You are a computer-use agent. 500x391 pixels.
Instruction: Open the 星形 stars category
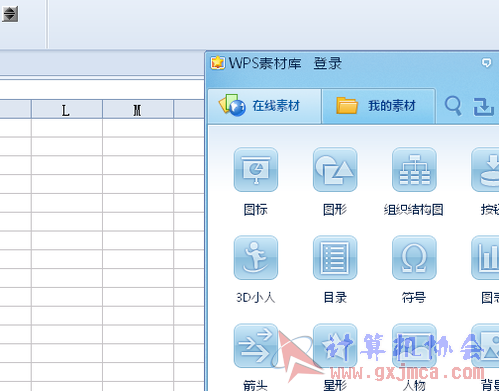pos(335,346)
